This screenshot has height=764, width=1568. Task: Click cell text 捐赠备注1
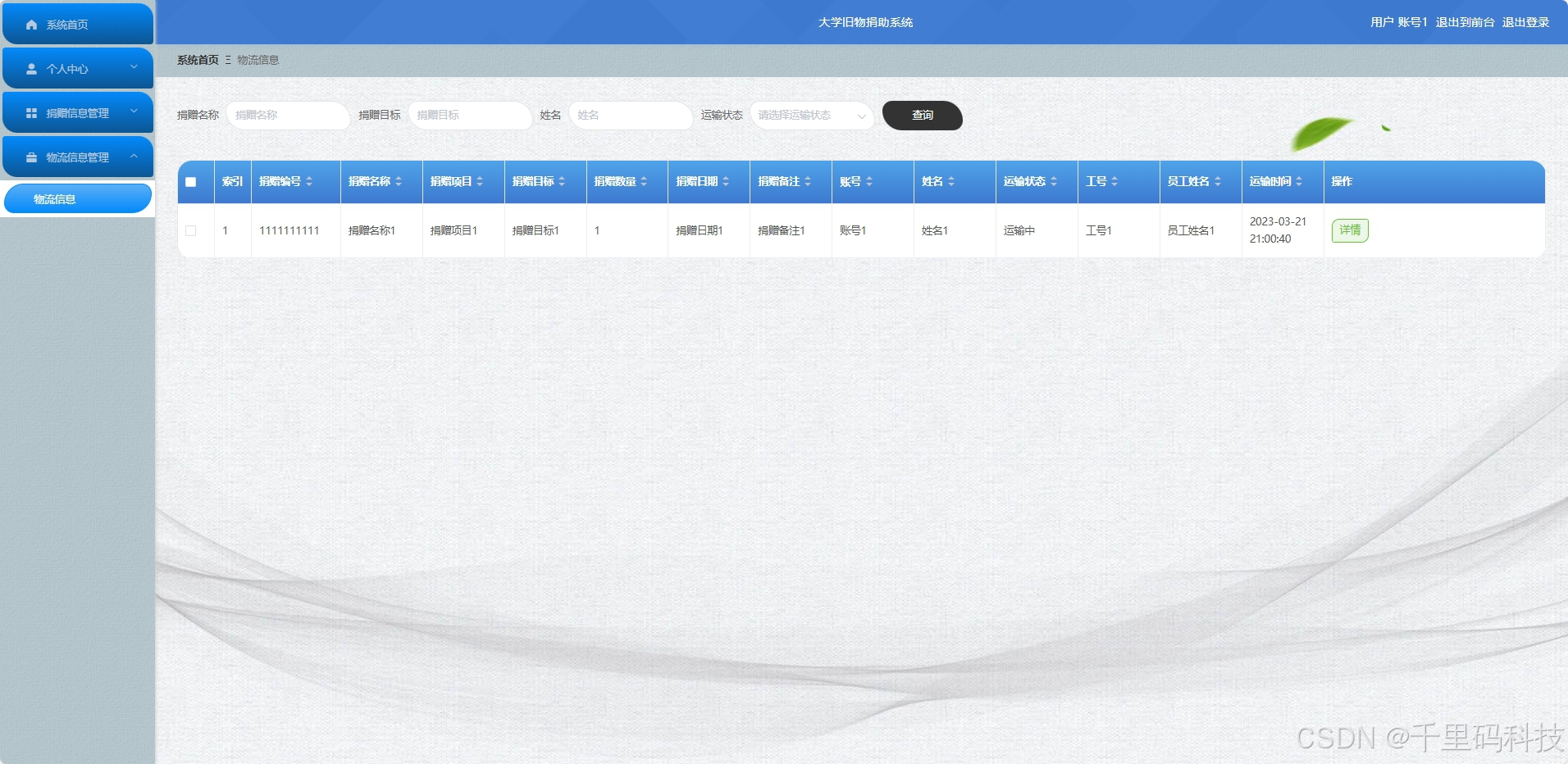pyautogui.click(x=782, y=230)
